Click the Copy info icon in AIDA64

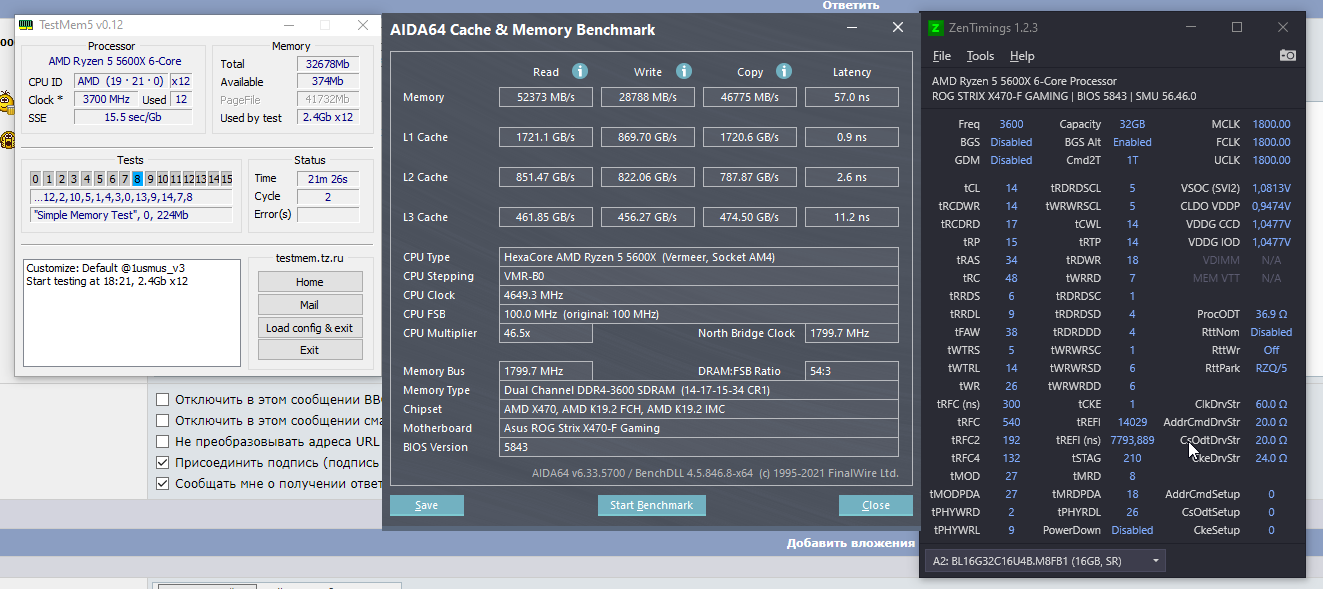click(784, 71)
